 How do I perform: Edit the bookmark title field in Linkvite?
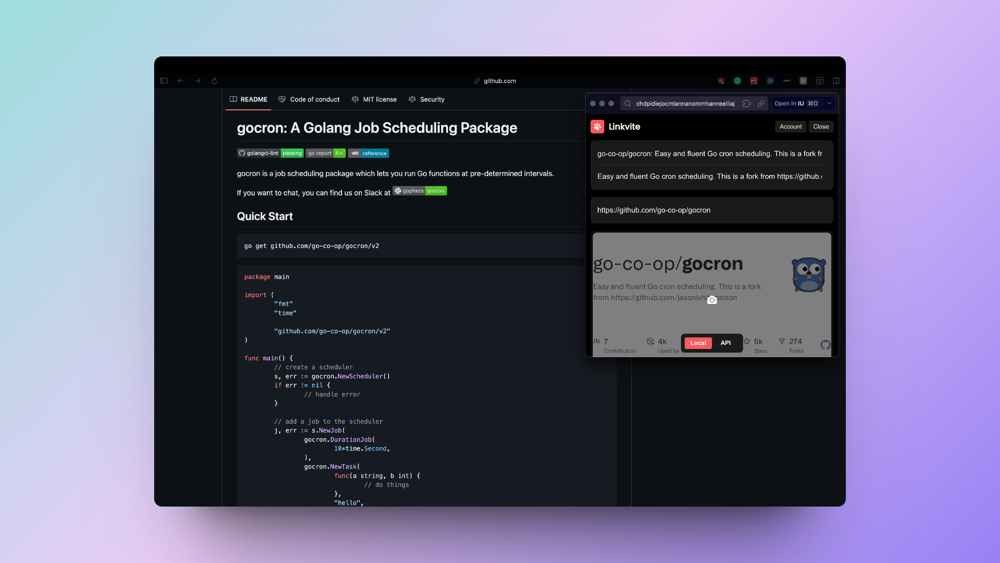coord(712,154)
